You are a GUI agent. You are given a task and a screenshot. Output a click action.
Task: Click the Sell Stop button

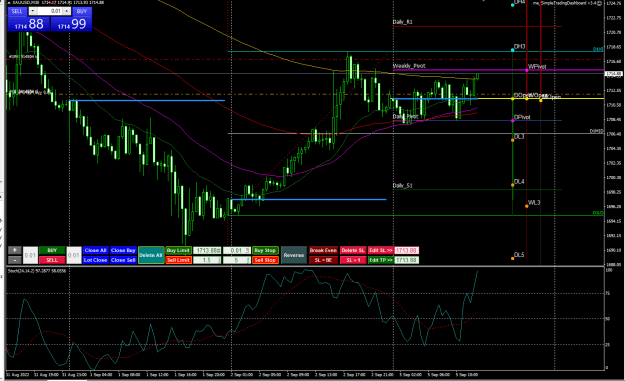pyautogui.click(x=265, y=260)
